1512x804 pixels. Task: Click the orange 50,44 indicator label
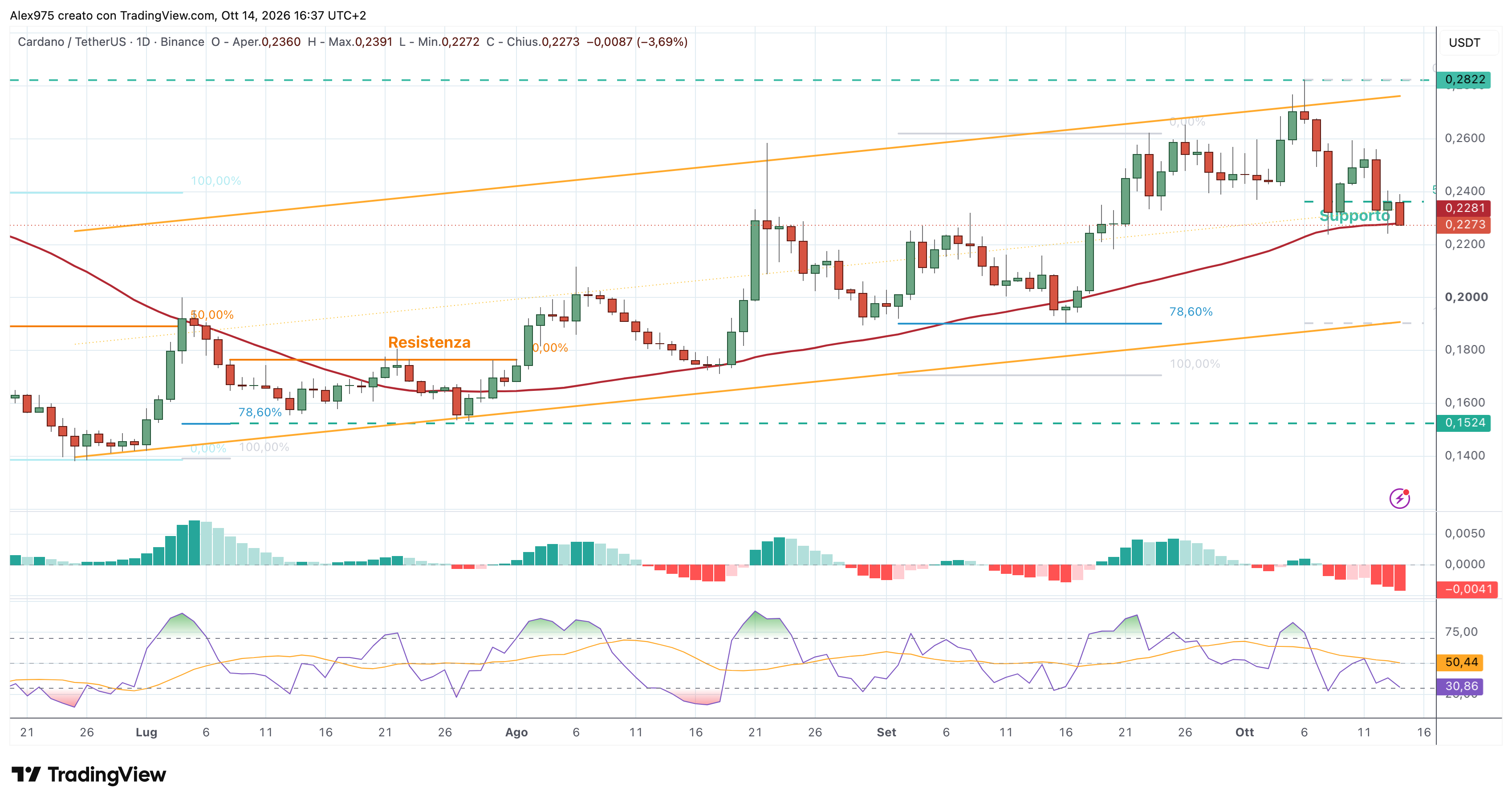click(1460, 662)
